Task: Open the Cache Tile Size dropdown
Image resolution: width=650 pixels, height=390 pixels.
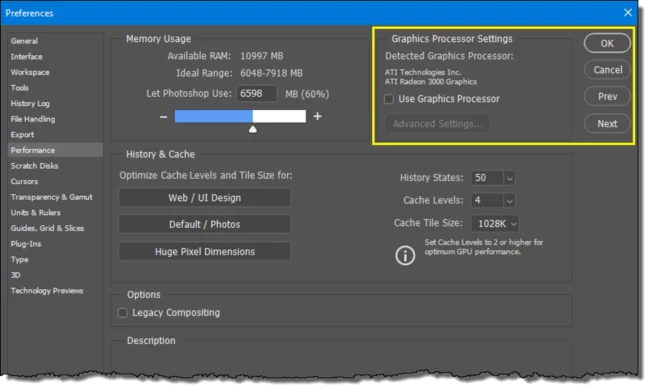Action: [x=495, y=224]
